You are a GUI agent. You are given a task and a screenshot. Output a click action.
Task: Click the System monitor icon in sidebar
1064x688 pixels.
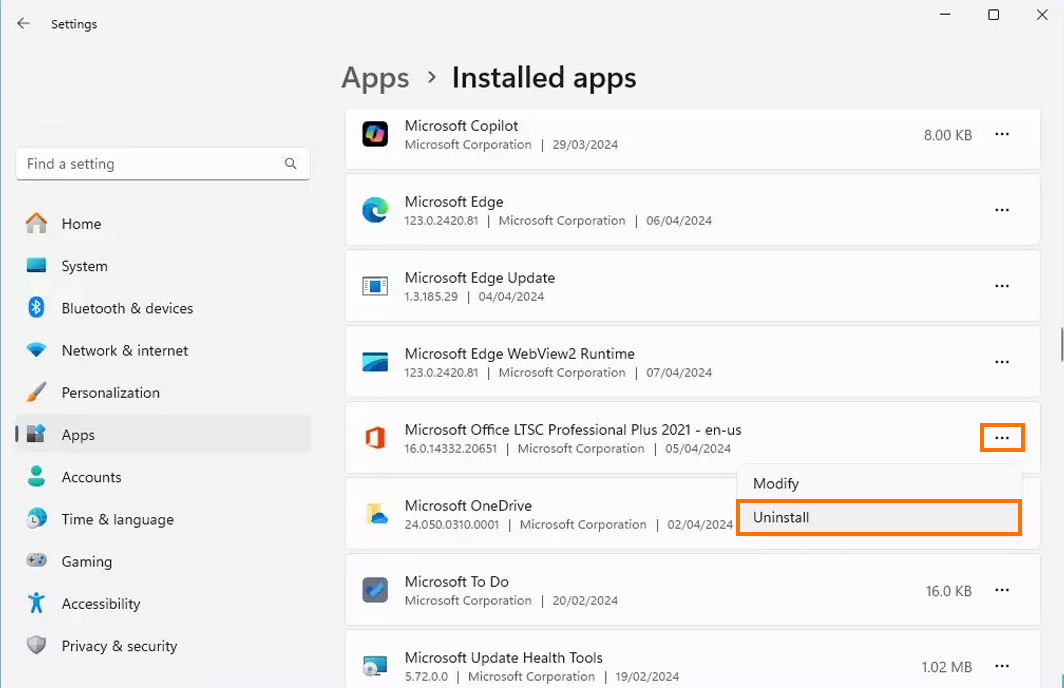click(36, 265)
